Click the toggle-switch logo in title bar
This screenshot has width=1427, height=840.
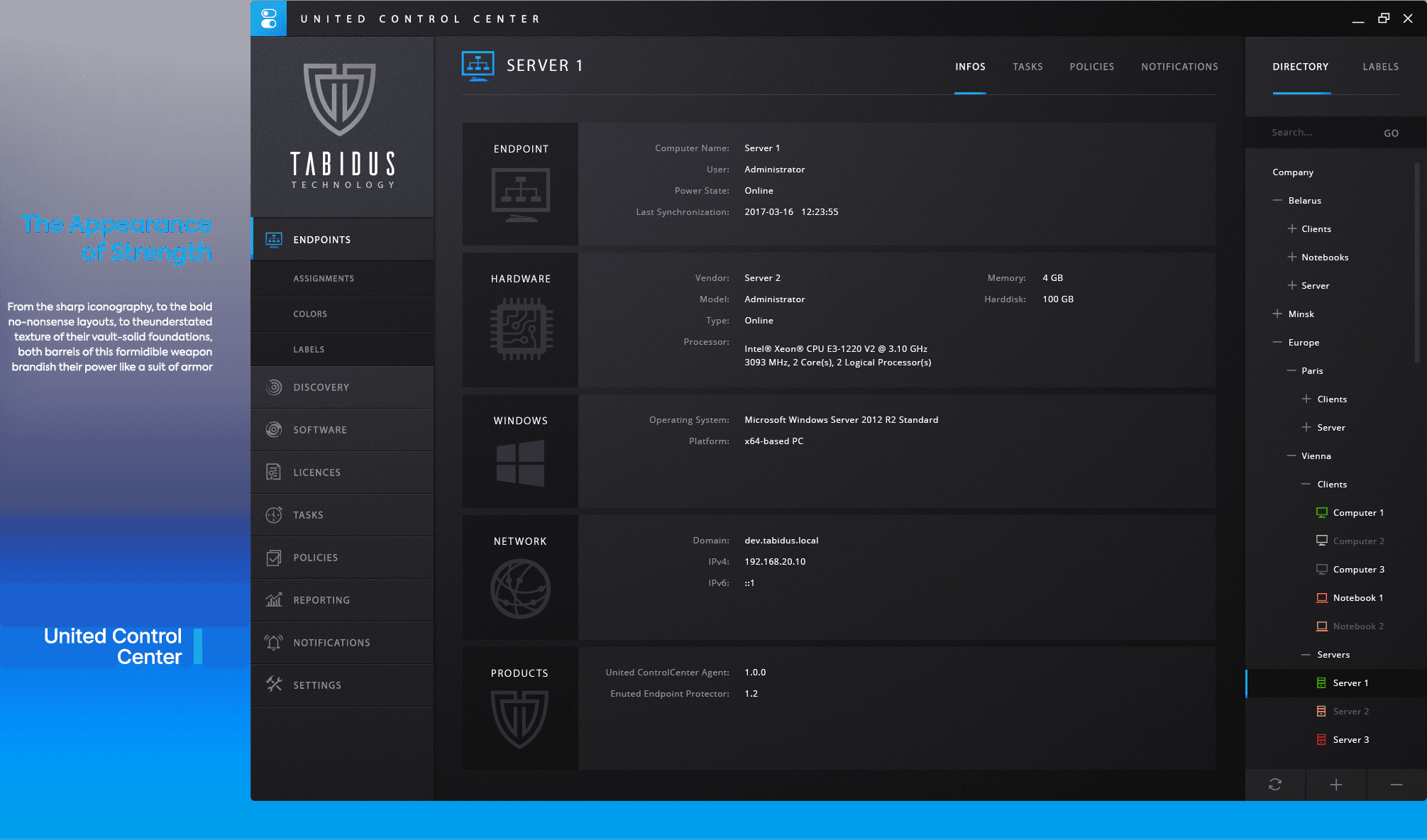point(269,18)
